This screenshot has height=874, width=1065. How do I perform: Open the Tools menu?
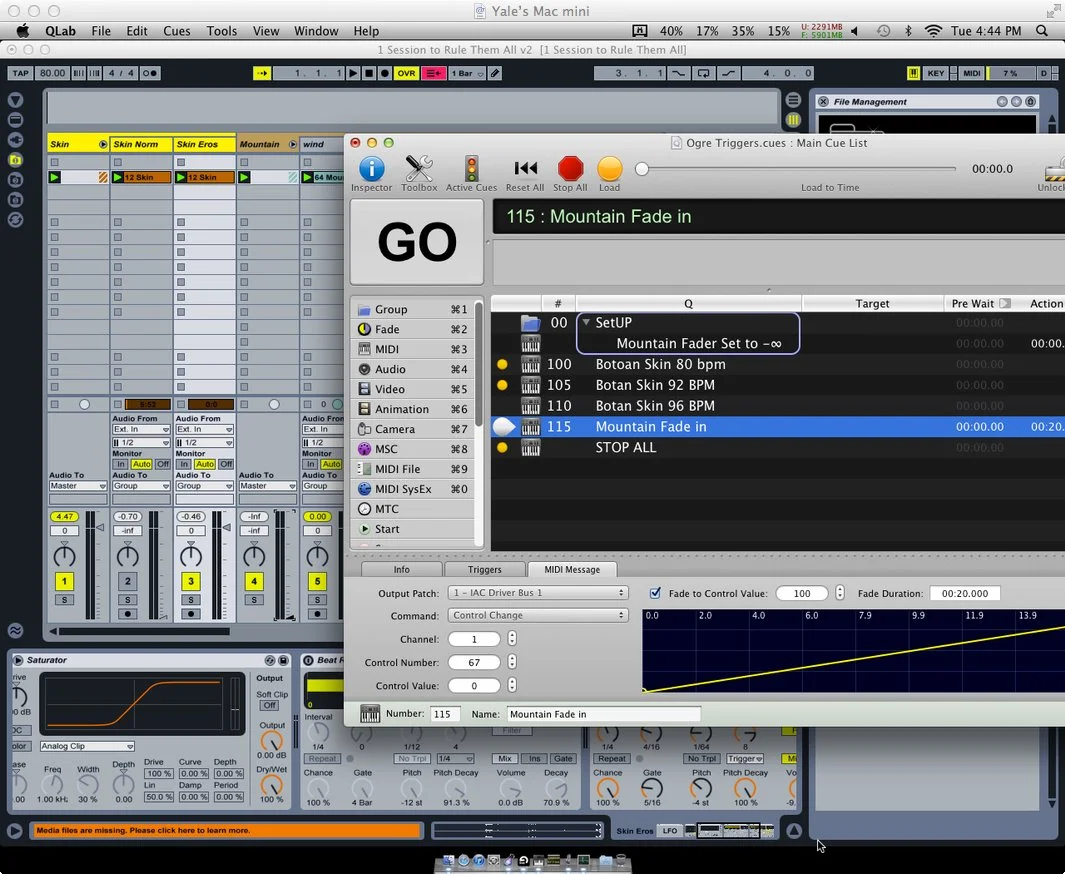pos(222,31)
